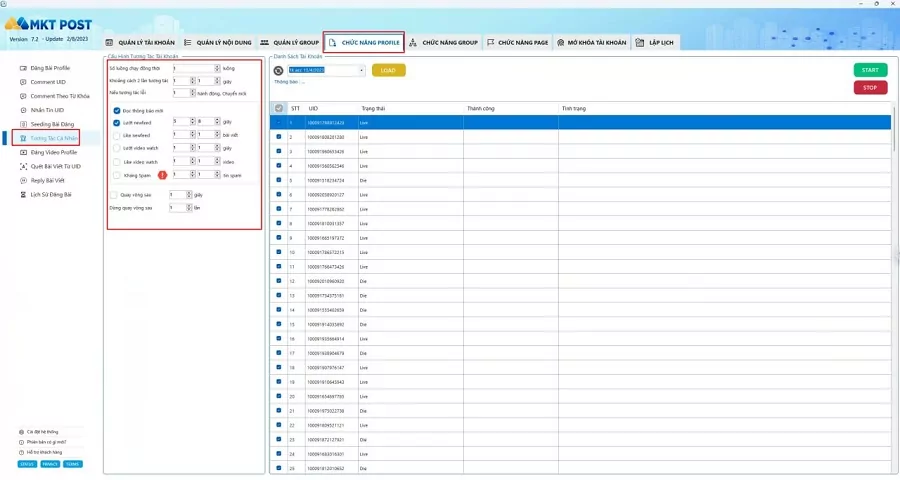
Task: Toggle select-all checkbox in table header
Action: coord(279,108)
